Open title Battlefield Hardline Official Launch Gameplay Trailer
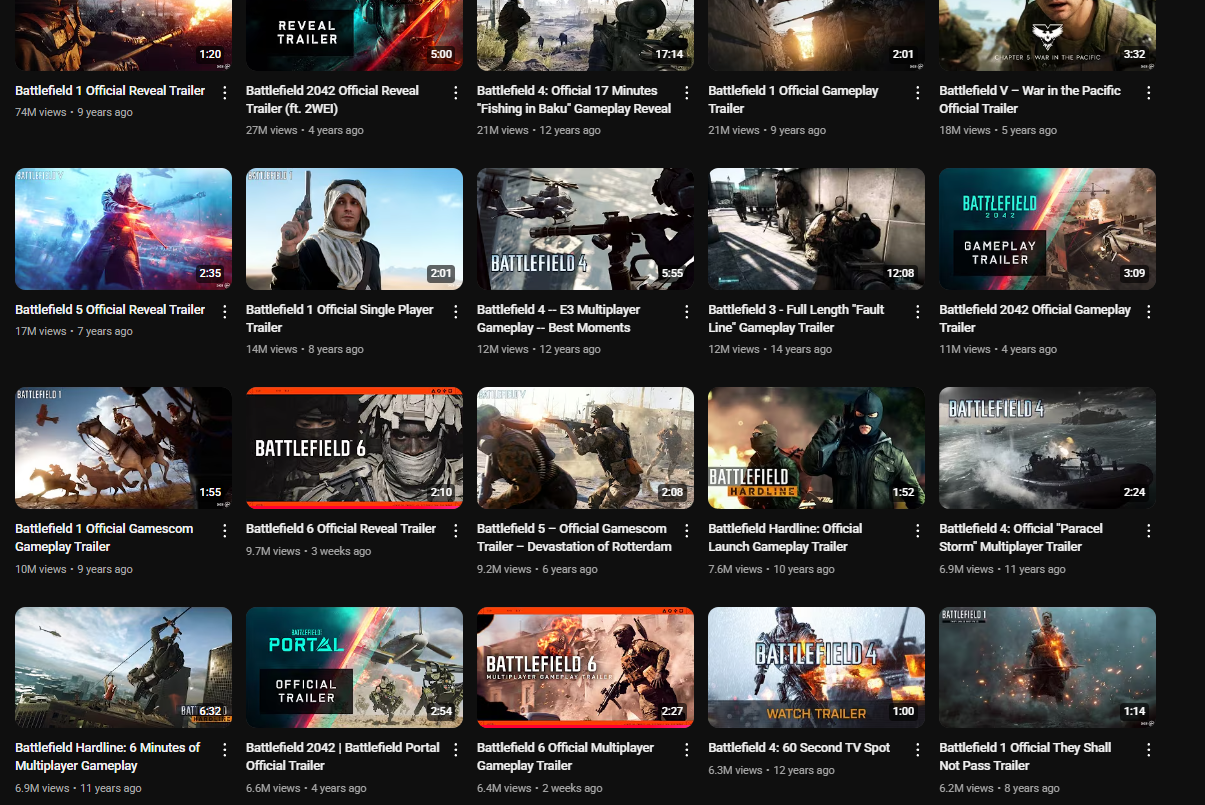The image size is (1205, 805). pos(785,537)
